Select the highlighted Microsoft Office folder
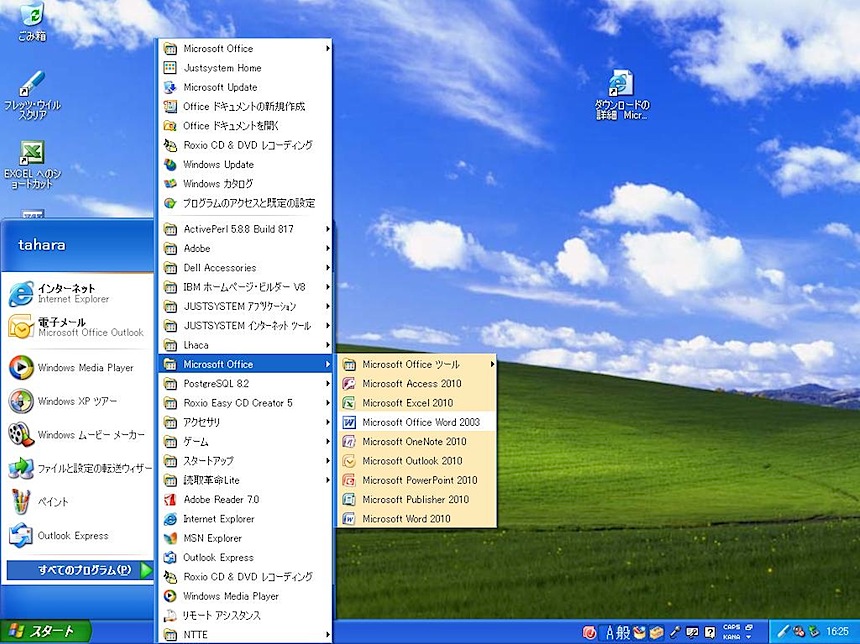 (245, 364)
